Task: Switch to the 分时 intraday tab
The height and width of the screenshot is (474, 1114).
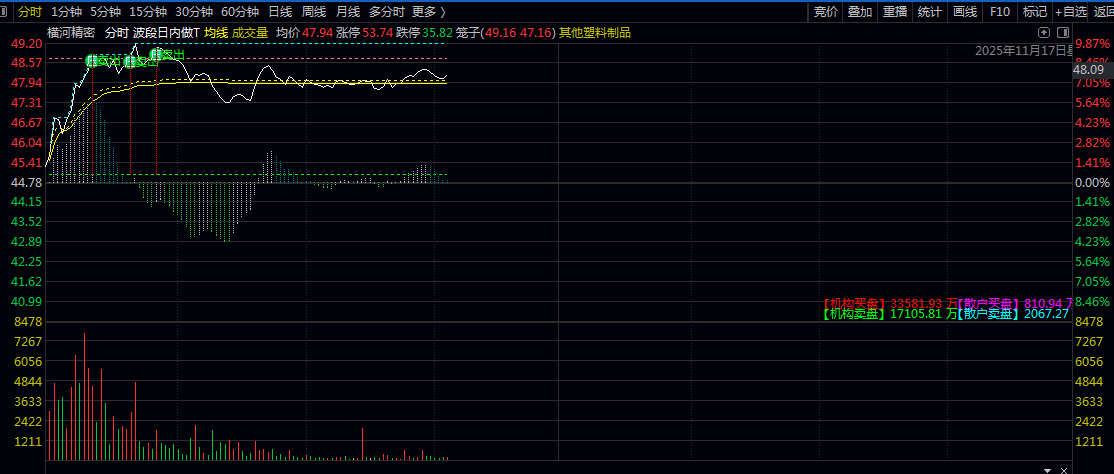Action: (x=30, y=11)
